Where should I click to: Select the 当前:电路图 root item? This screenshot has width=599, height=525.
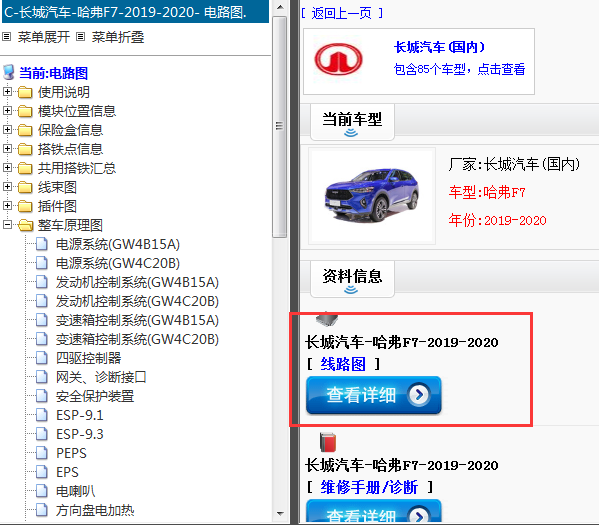pyautogui.click(x=53, y=73)
